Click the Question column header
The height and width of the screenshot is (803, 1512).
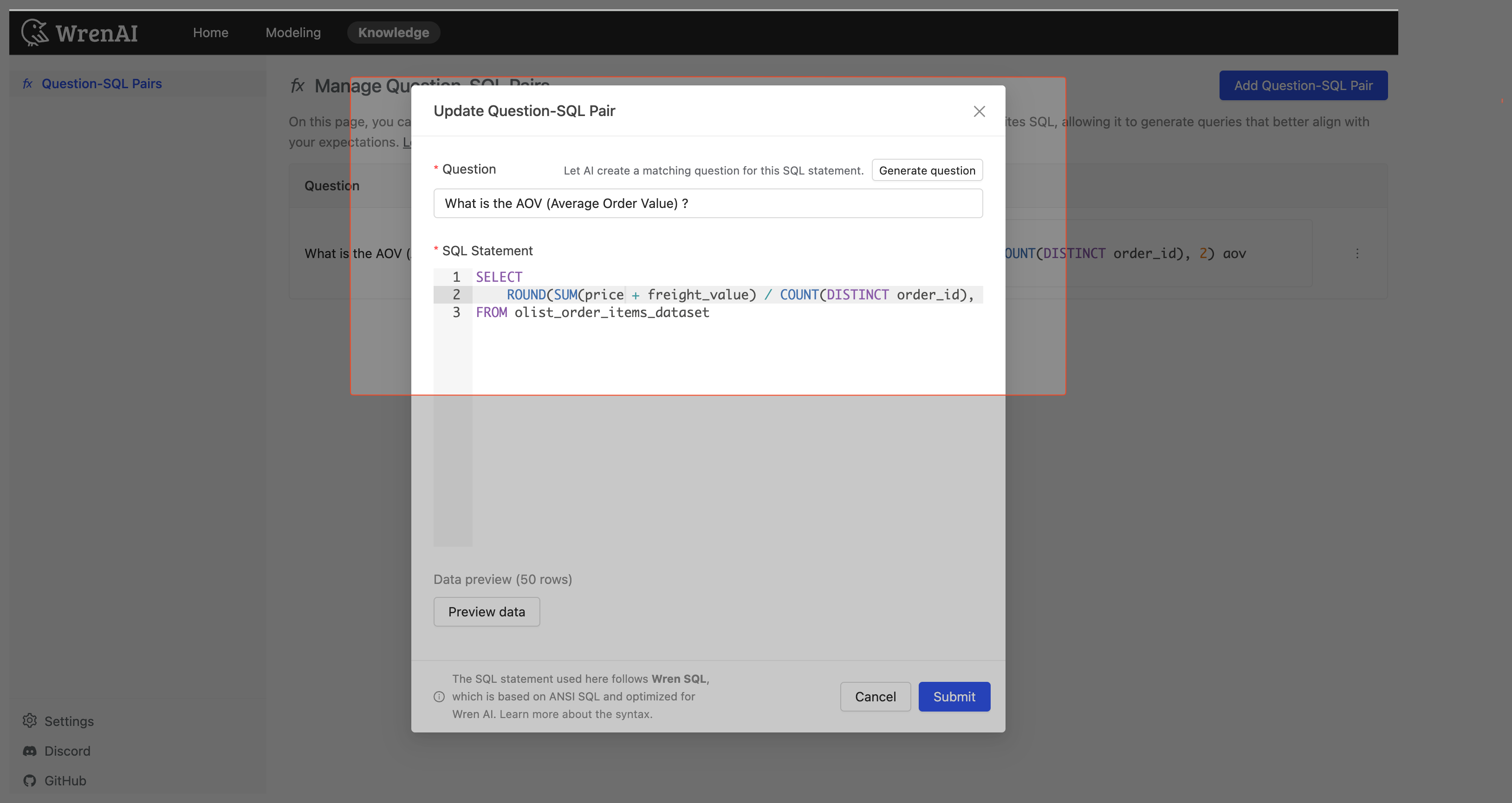pos(331,186)
